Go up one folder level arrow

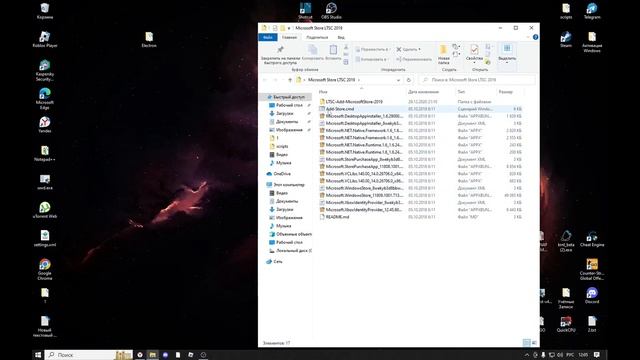290,80
